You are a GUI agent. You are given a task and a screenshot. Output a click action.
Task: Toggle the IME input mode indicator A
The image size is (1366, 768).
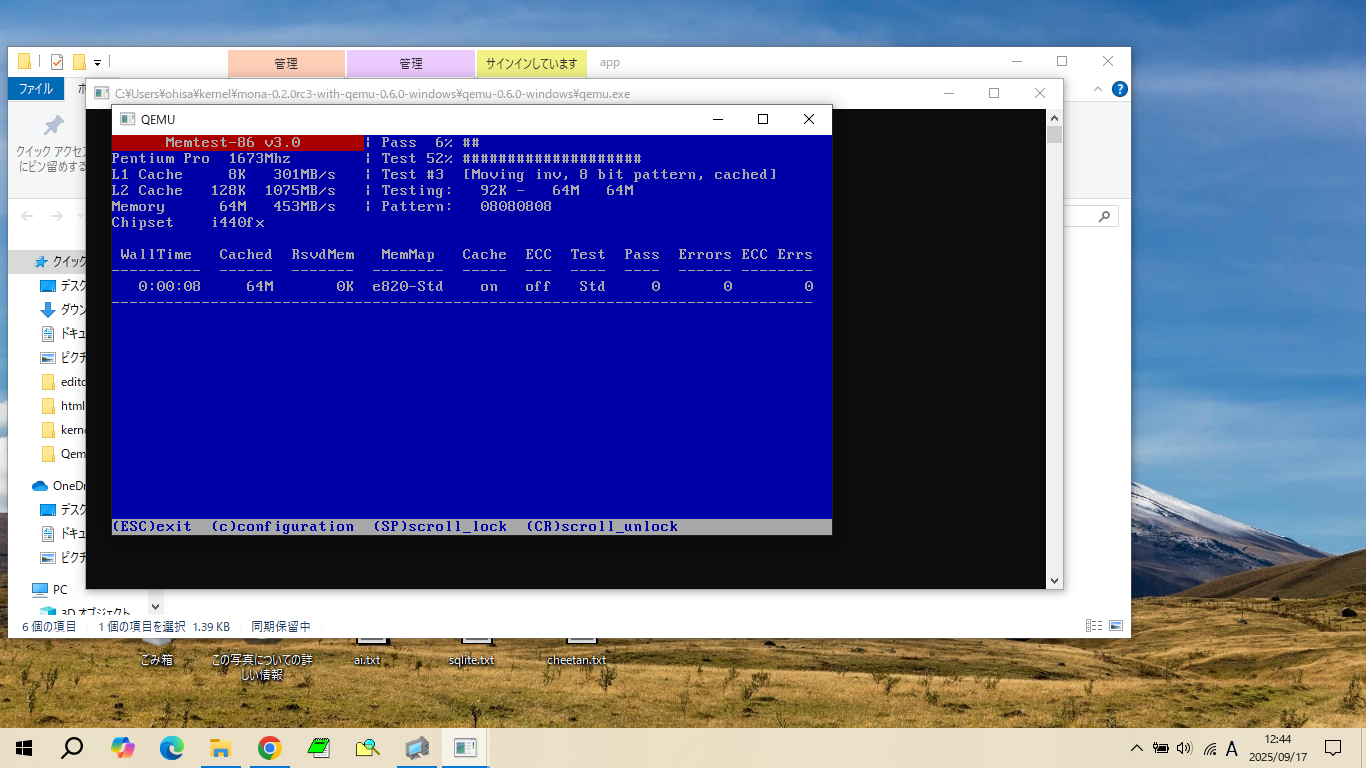point(1232,748)
